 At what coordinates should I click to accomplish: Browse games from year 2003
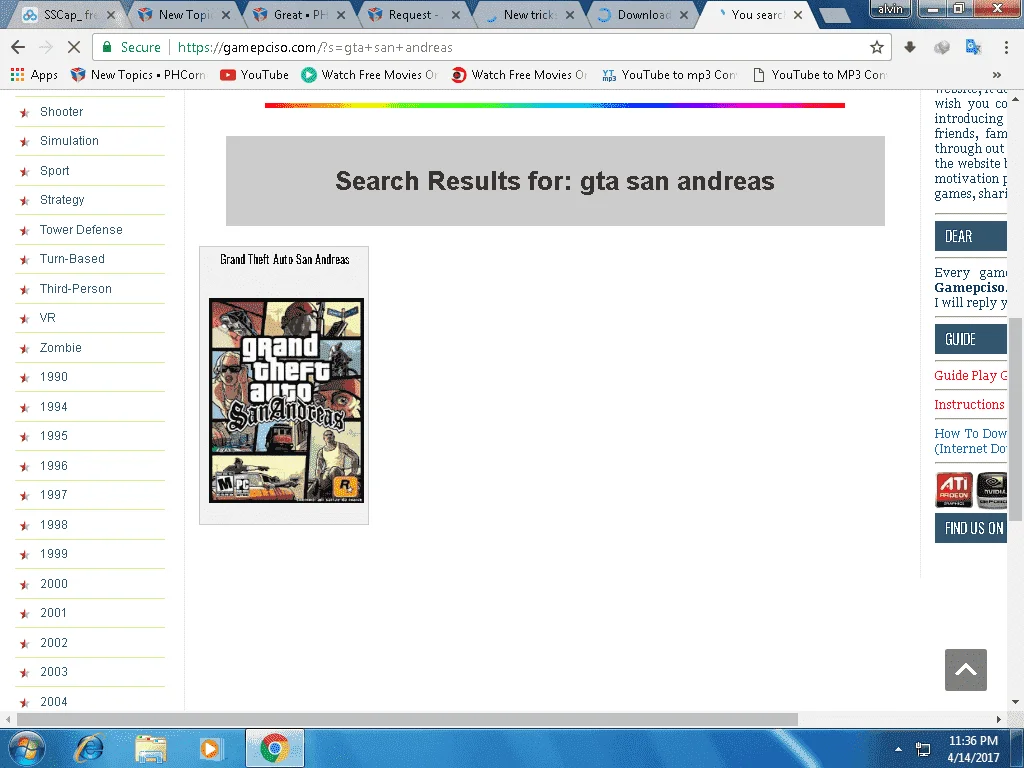54,672
